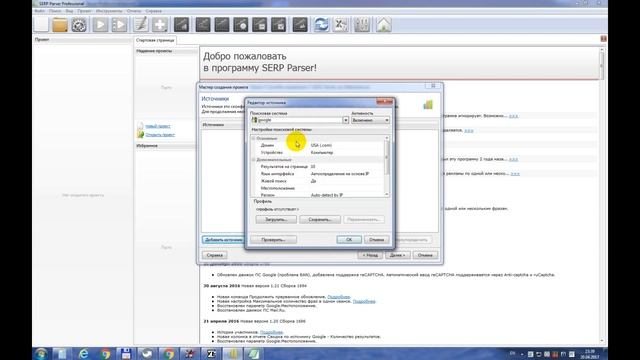Click the green notepad icon in the taskbar

click(x=253, y=353)
